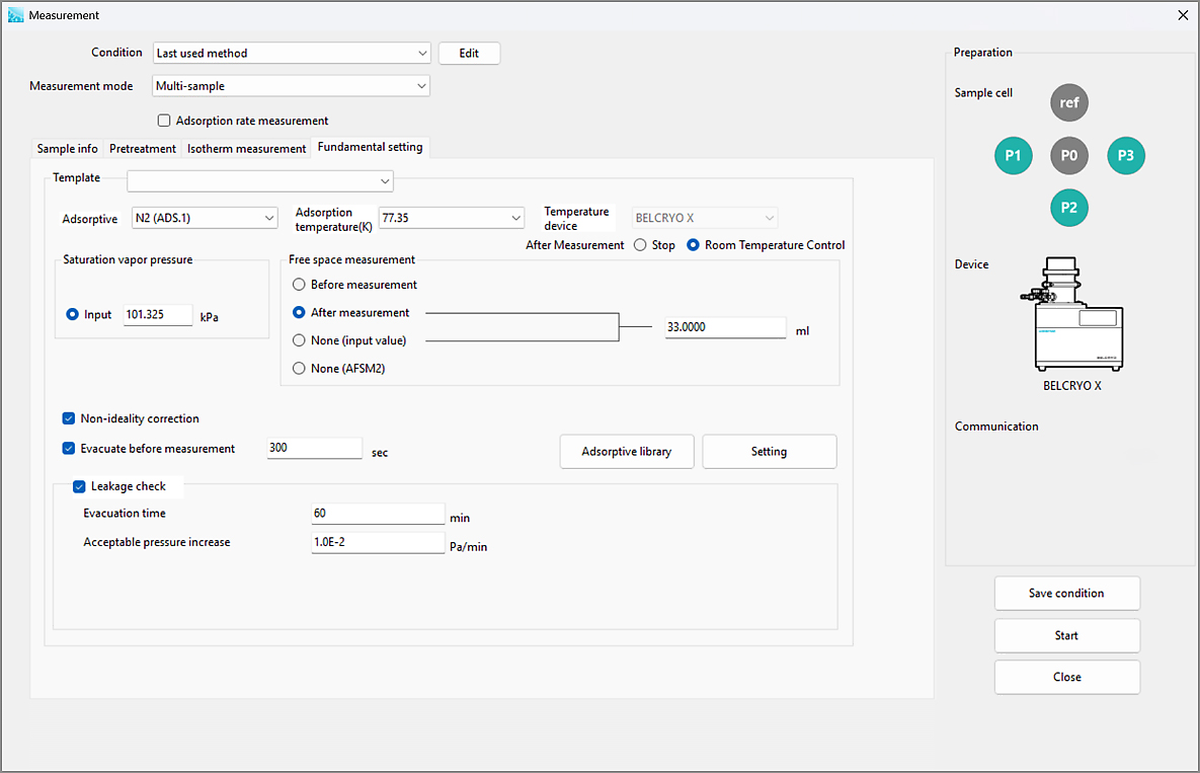Choose the P2 sample cell icon
This screenshot has height=773, width=1200.
coord(1069,208)
